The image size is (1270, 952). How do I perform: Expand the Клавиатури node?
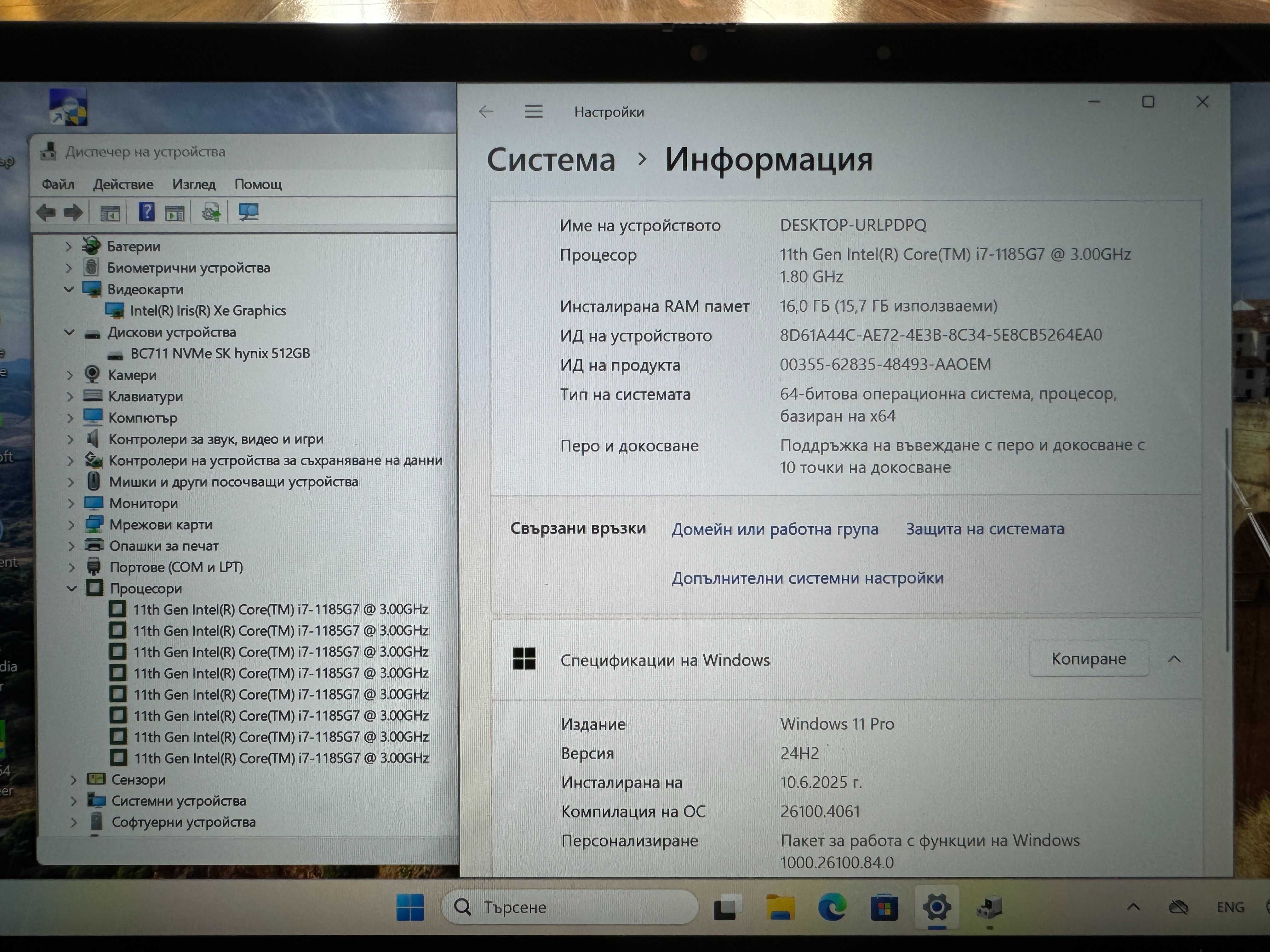tap(70, 397)
